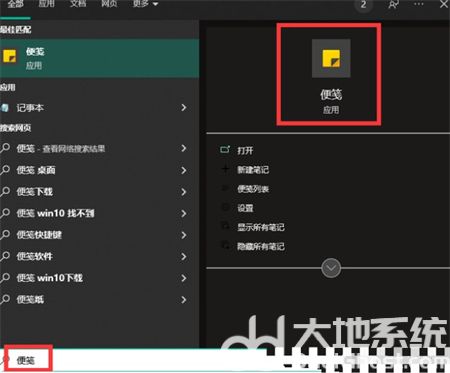Click search icon beside 便笺 win10 找不到

[5, 213]
